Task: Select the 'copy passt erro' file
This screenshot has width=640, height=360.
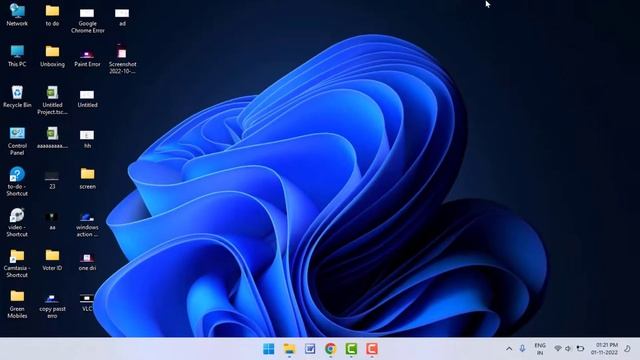Action: click(52, 306)
